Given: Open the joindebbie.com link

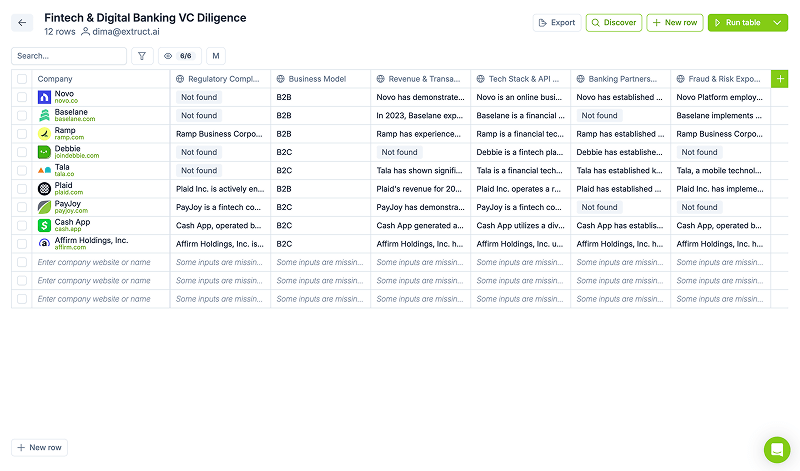Looking at the screenshot, I should (x=77, y=156).
